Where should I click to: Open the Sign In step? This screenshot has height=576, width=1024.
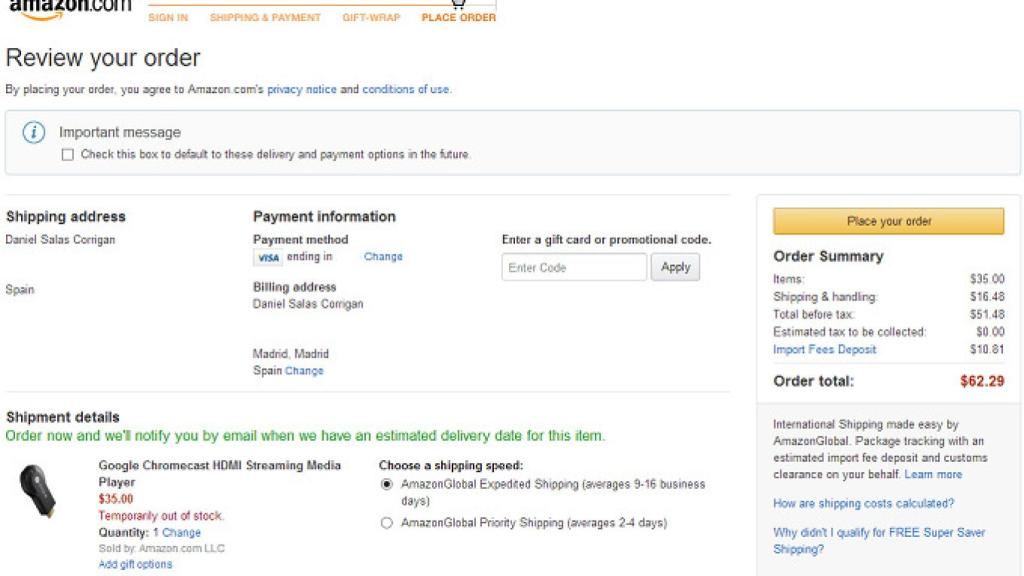click(x=168, y=18)
